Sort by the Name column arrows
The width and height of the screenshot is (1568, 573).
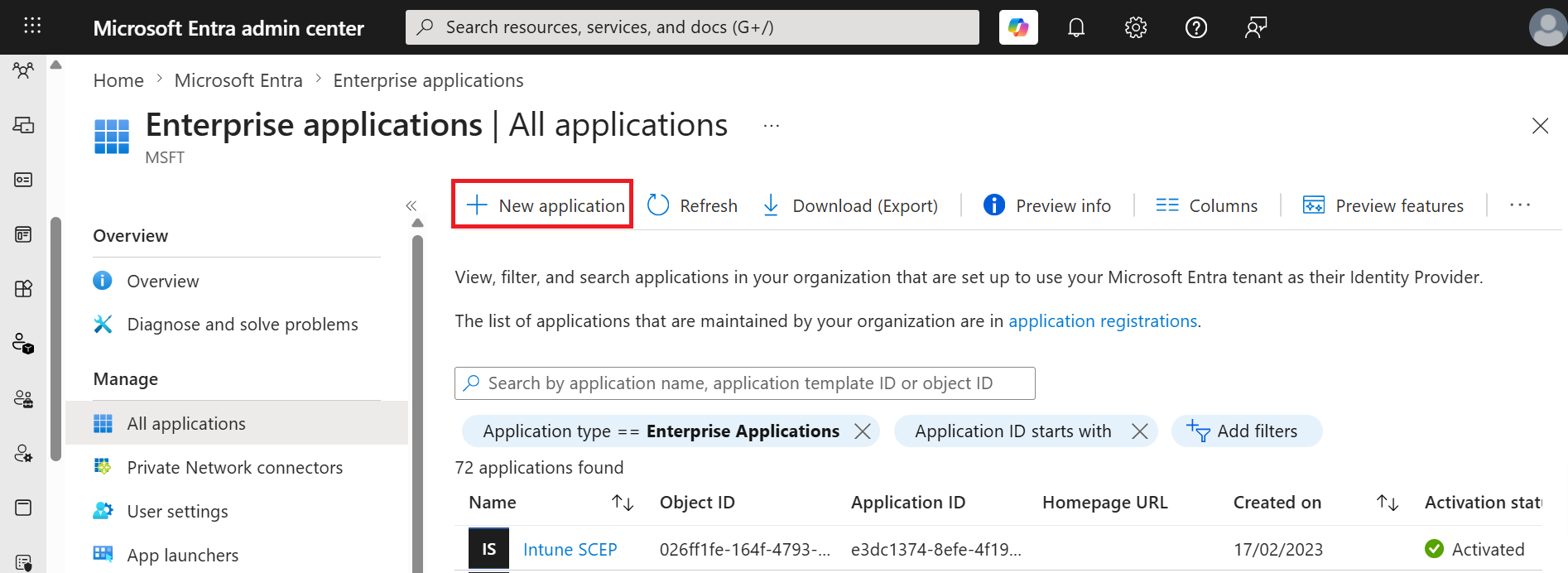pyautogui.click(x=623, y=503)
